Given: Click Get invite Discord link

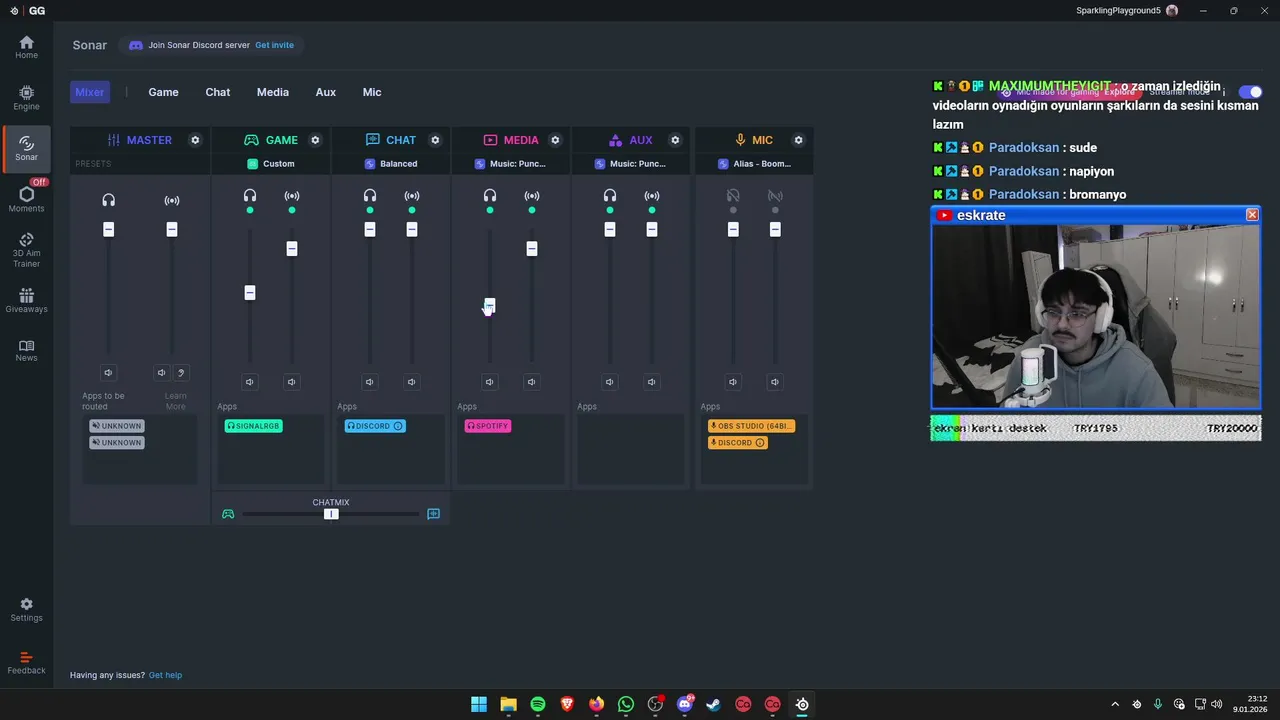Looking at the screenshot, I should point(275,45).
